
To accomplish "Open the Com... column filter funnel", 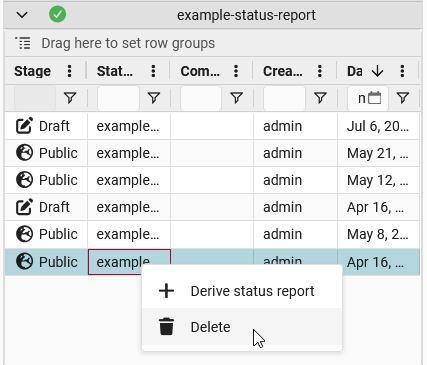I will pyautogui.click(x=236, y=98).
